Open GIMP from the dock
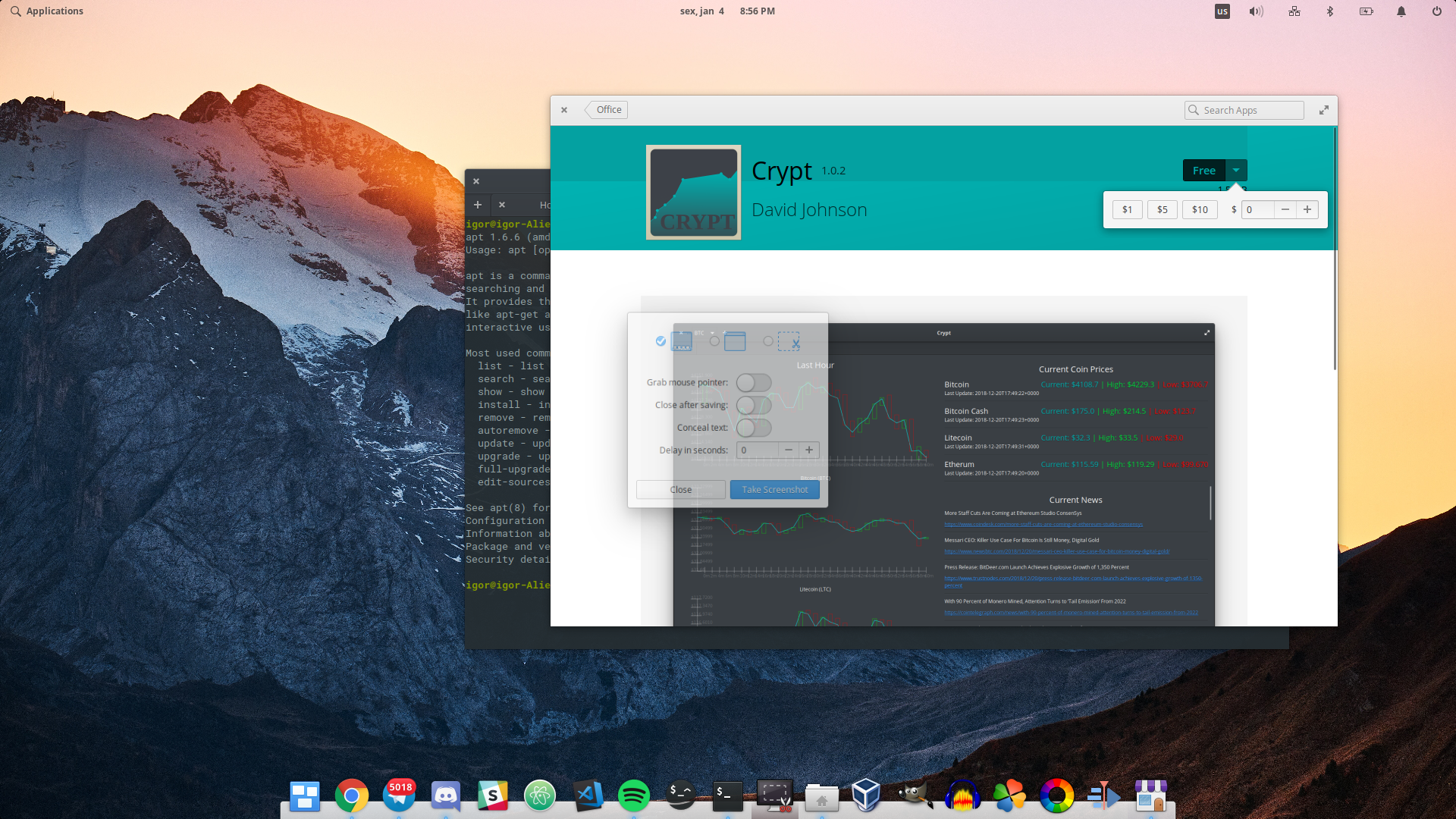The image size is (1456, 819). pos(915,795)
